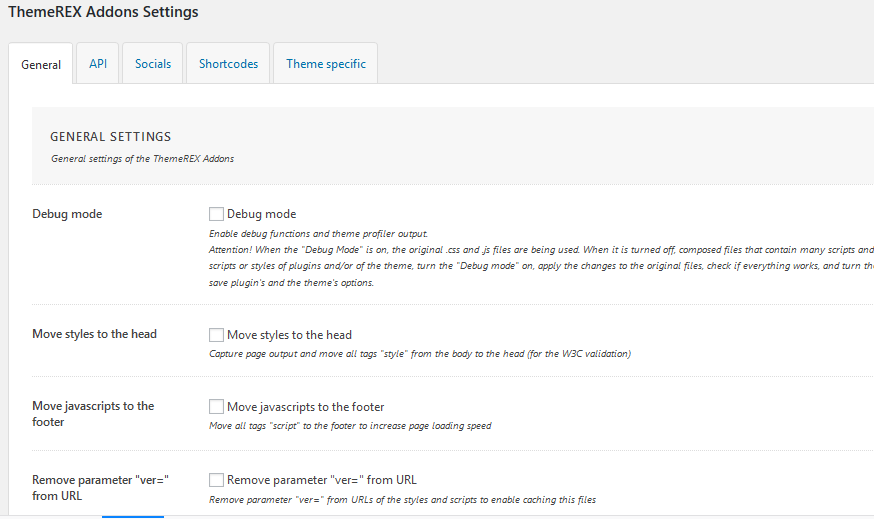Click the left-hand Debug mode row heading

click(x=67, y=214)
